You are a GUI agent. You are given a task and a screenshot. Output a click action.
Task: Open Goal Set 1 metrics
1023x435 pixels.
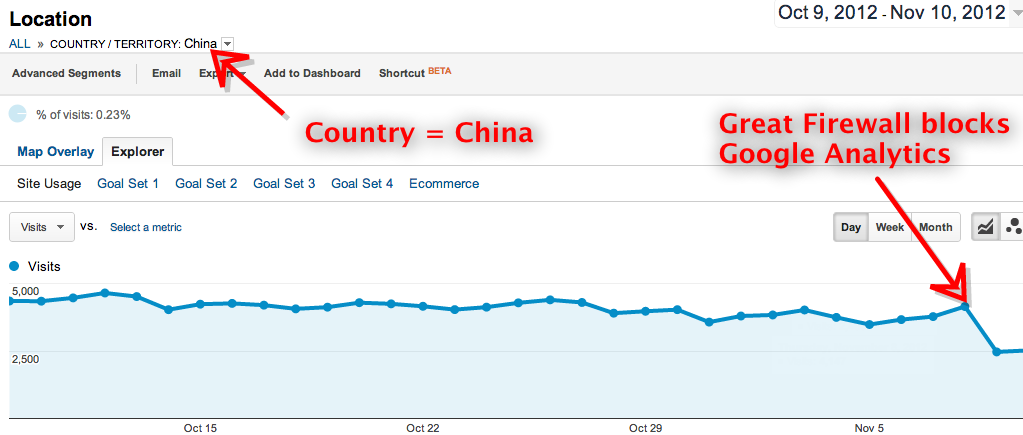128,184
